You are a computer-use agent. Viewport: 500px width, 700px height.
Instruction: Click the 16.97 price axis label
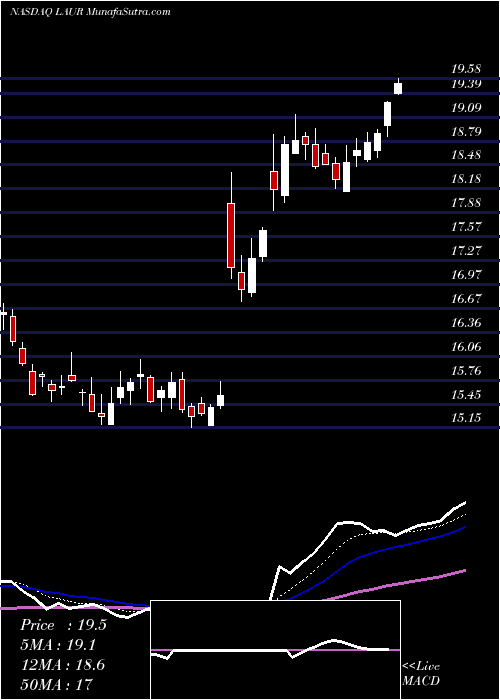465,274
